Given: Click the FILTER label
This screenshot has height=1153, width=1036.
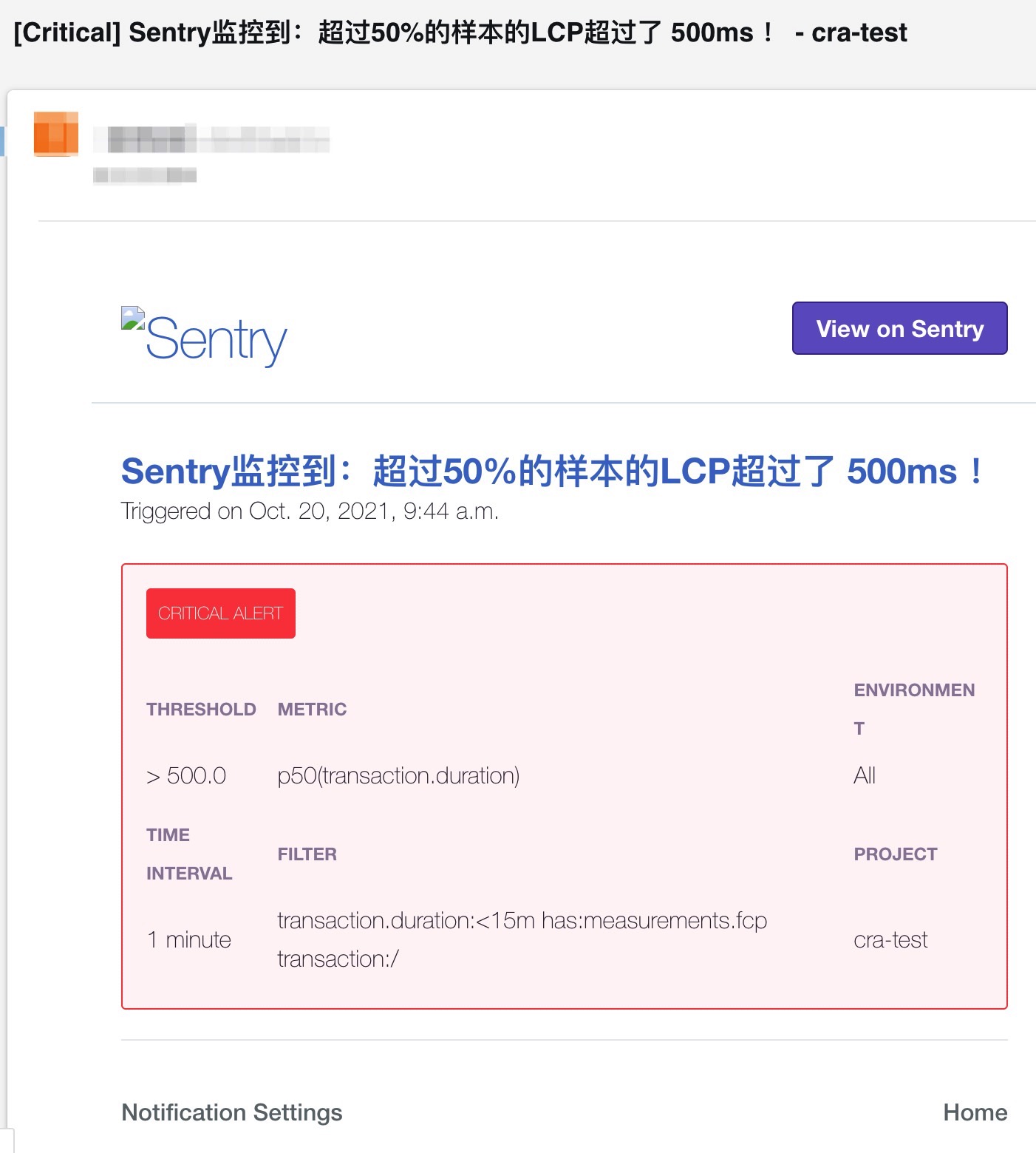Looking at the screenshot, I should pos(307,854).
